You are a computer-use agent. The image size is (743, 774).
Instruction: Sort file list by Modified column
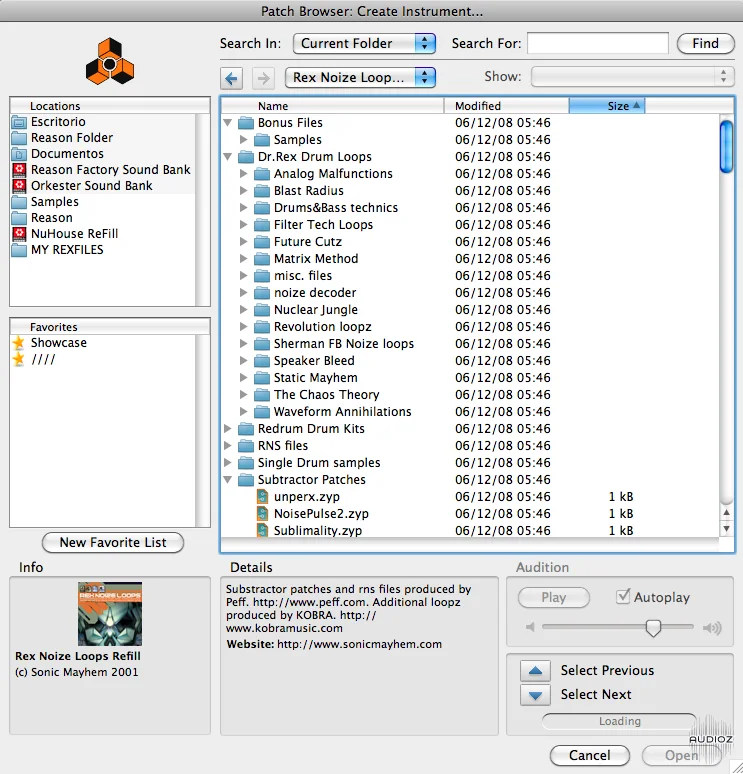click(x=507, y=106)
